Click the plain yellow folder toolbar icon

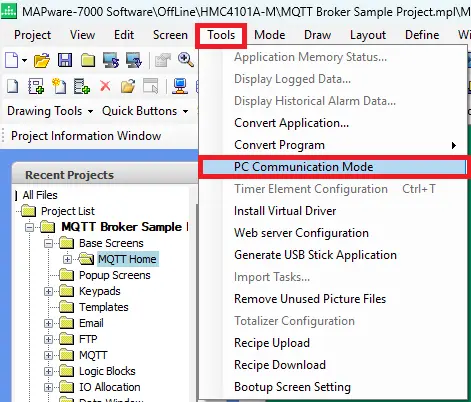point(88,61)
